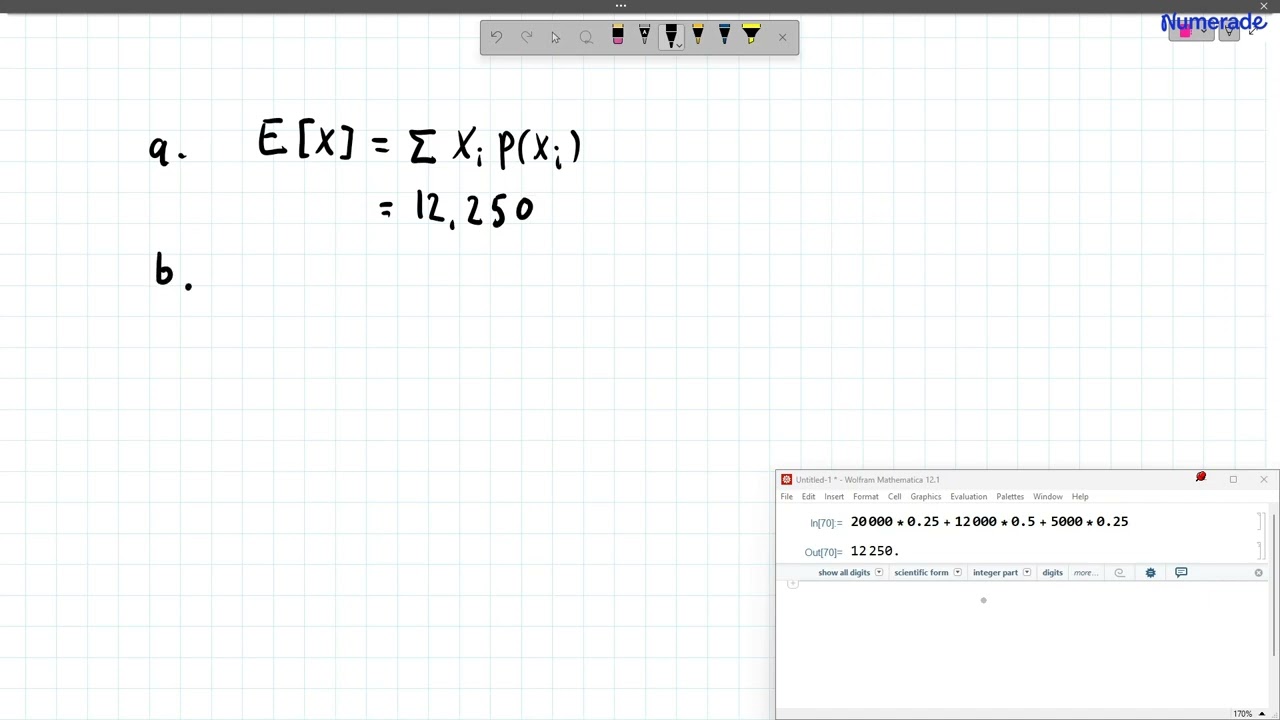Image resolution: width=1280 pixels, height=720 pixels.
Task: Select the In[70] cell bracket
Action: coord(1260,522)
